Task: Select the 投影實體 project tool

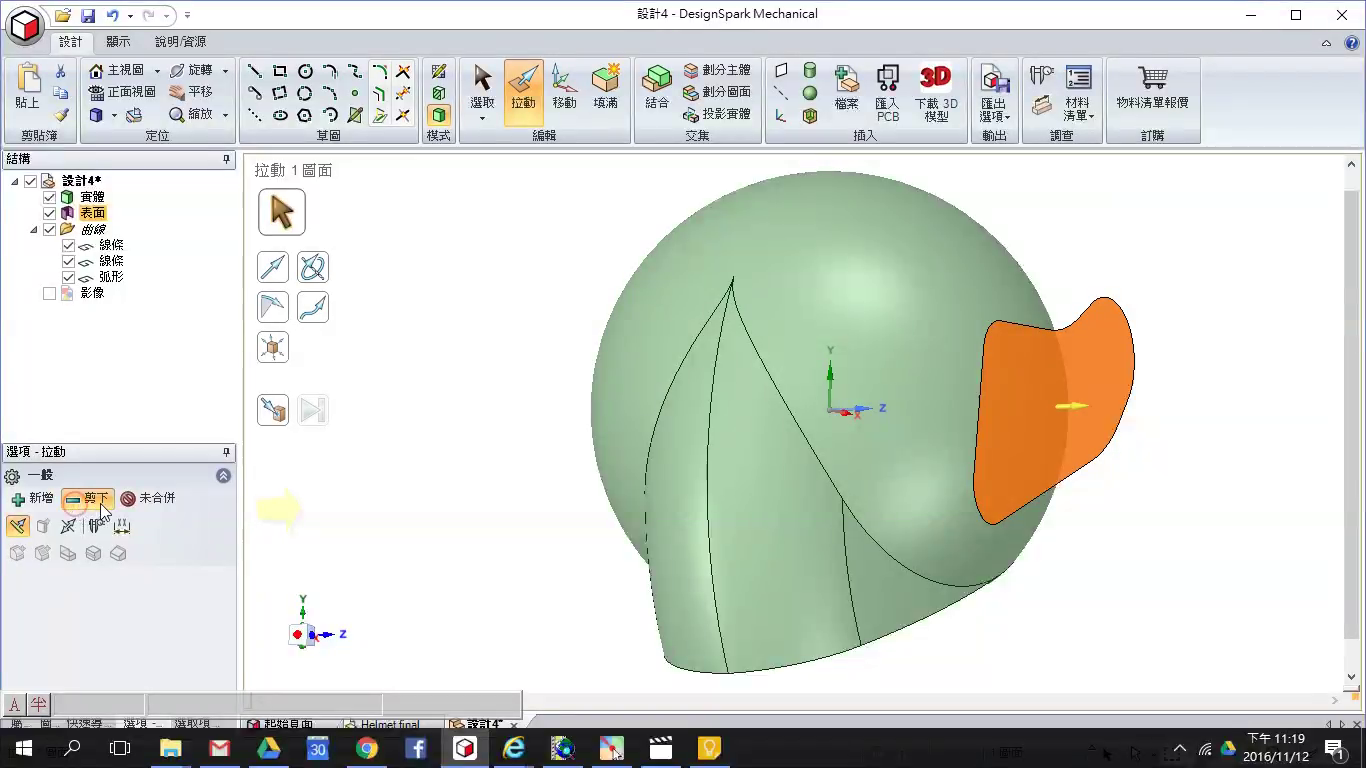Action: coord(716,114)
